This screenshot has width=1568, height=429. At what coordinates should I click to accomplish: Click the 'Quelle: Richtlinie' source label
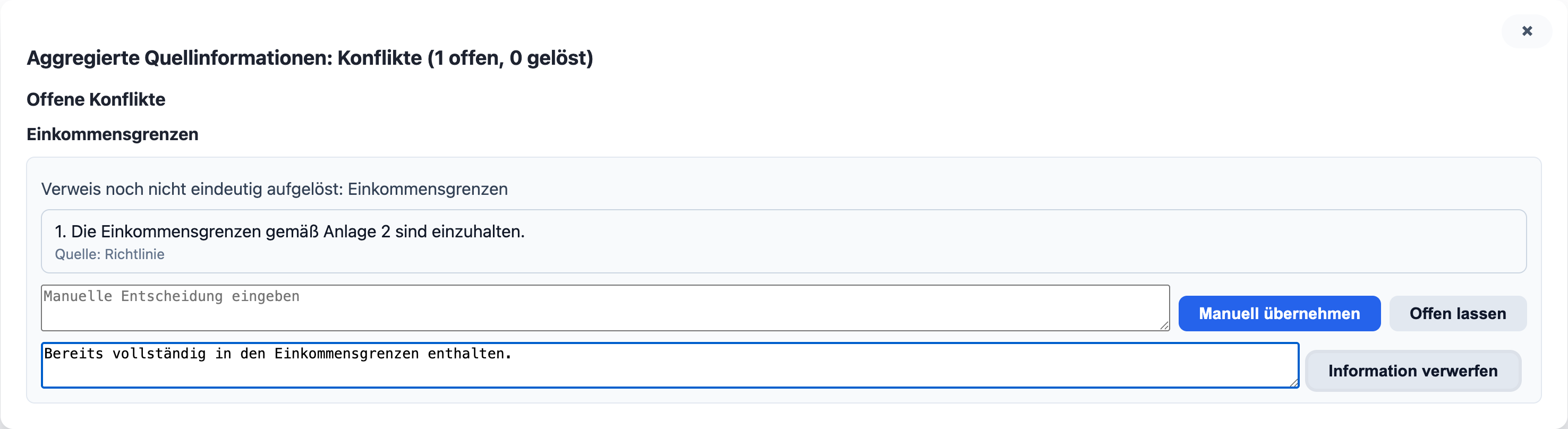[x=109, y=254]
